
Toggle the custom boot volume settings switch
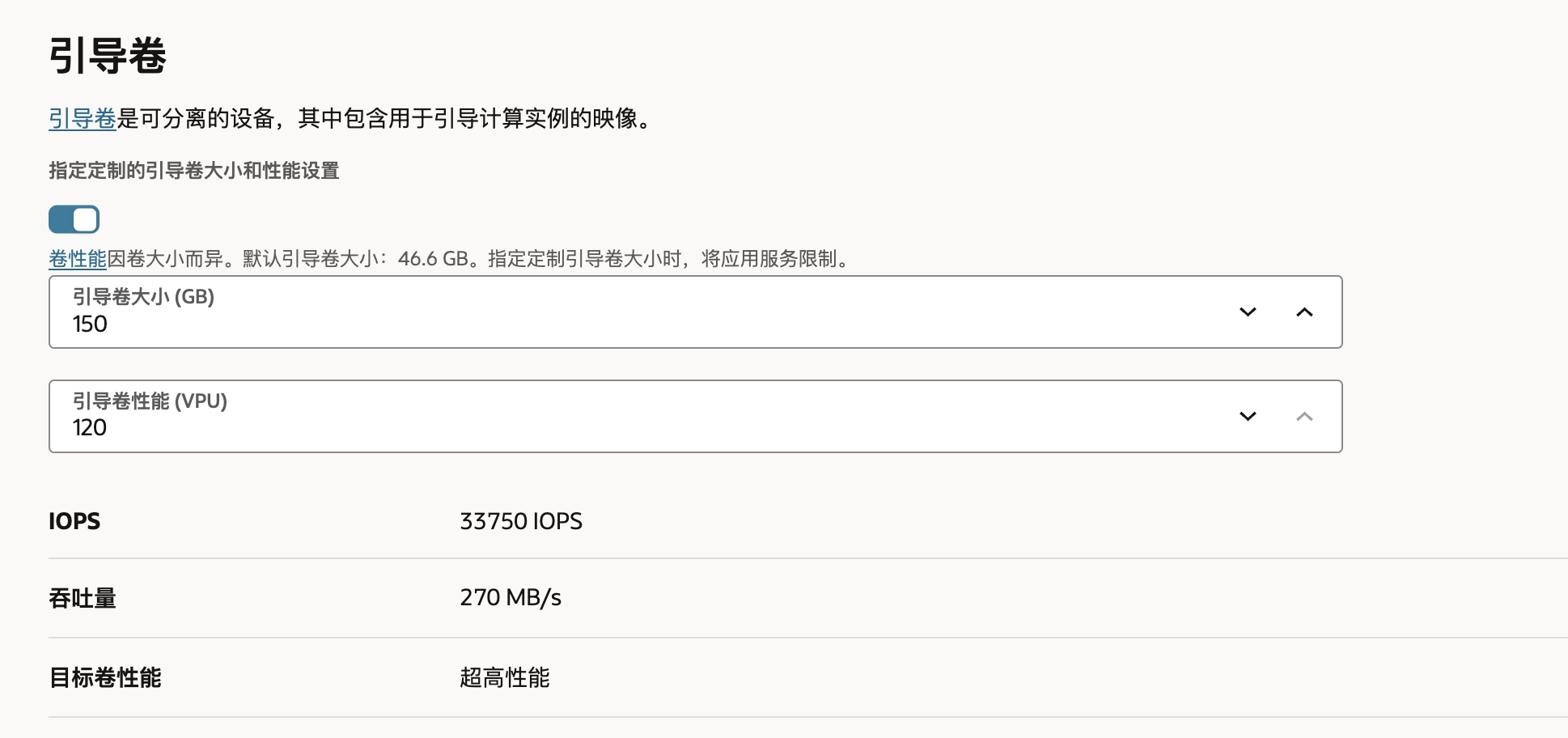pyautogui.click(x=74, y=219)
